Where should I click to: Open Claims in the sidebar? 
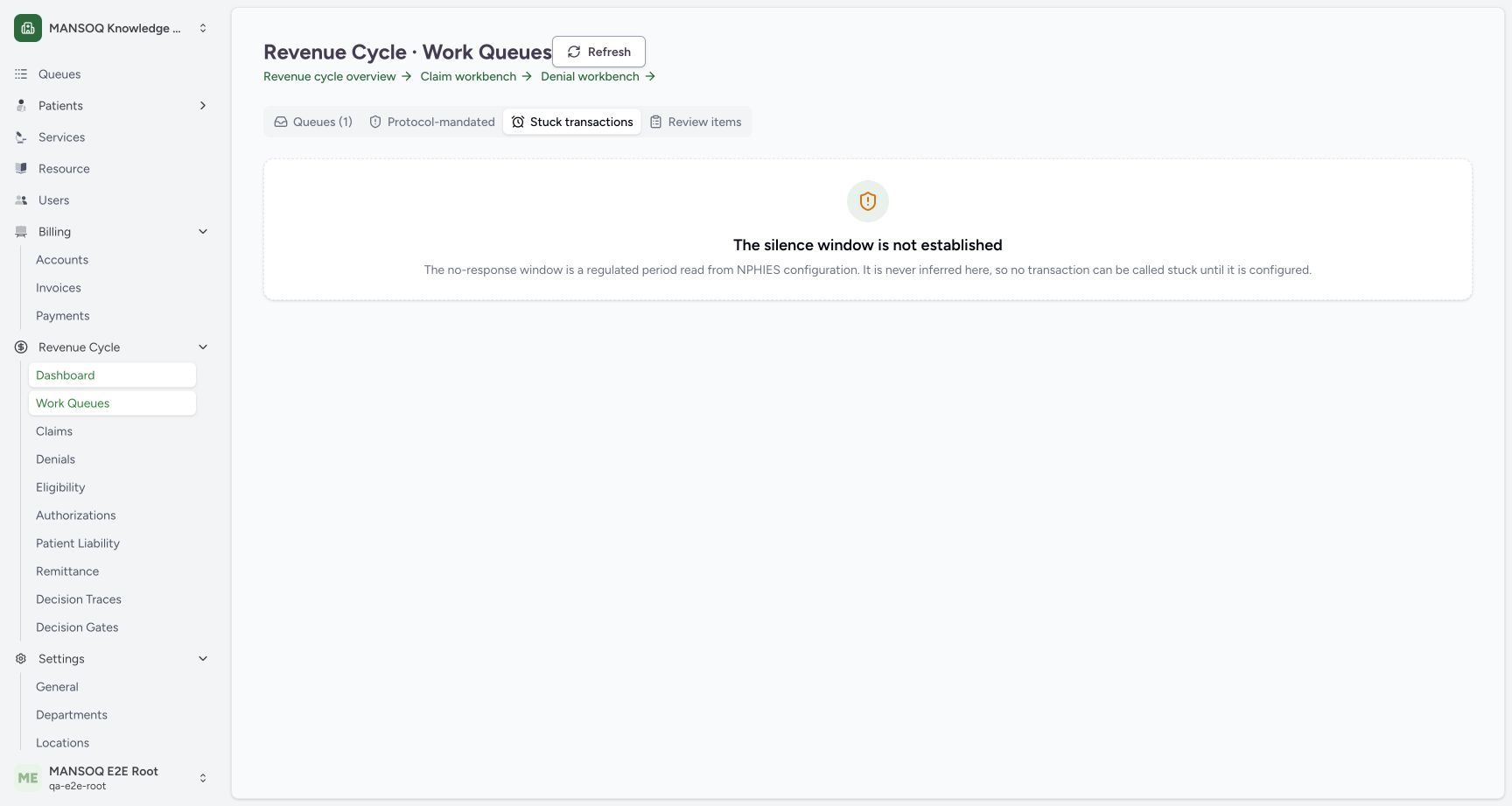pyautogui.click(x=112, y=431)
